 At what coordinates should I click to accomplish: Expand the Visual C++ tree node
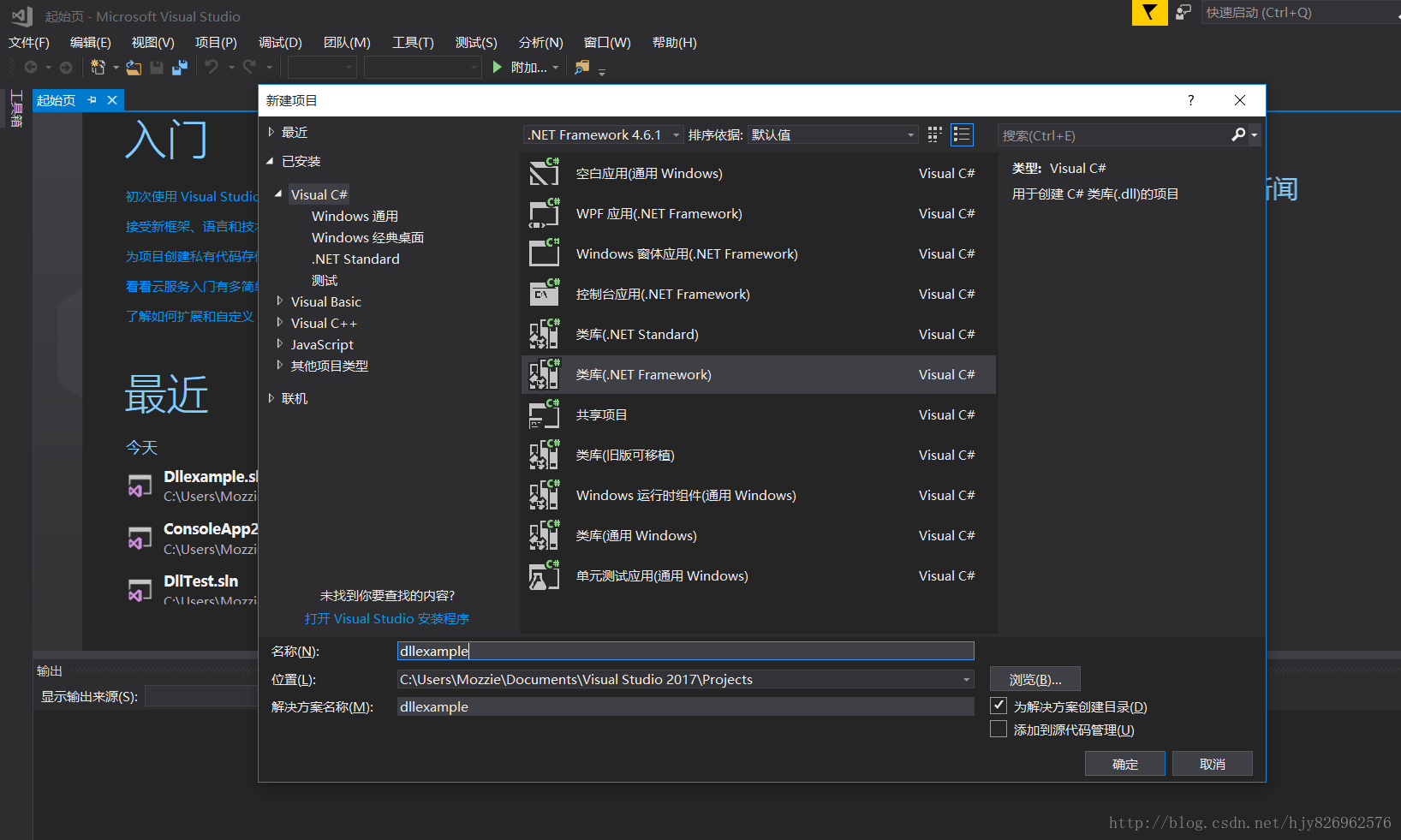click(279, 323)
